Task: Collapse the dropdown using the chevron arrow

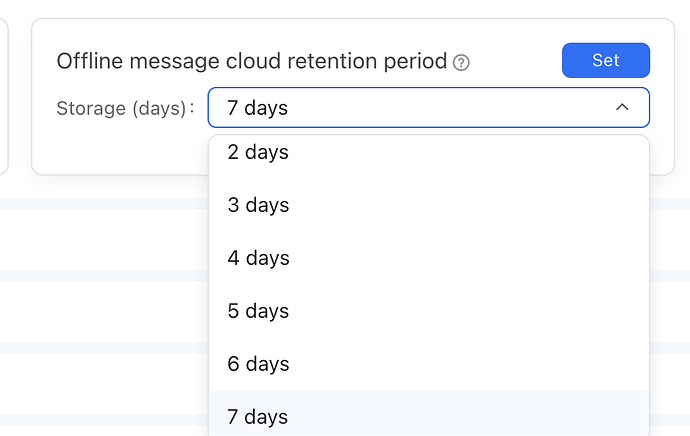Action: pyautogui.click(x=622, y=107)
